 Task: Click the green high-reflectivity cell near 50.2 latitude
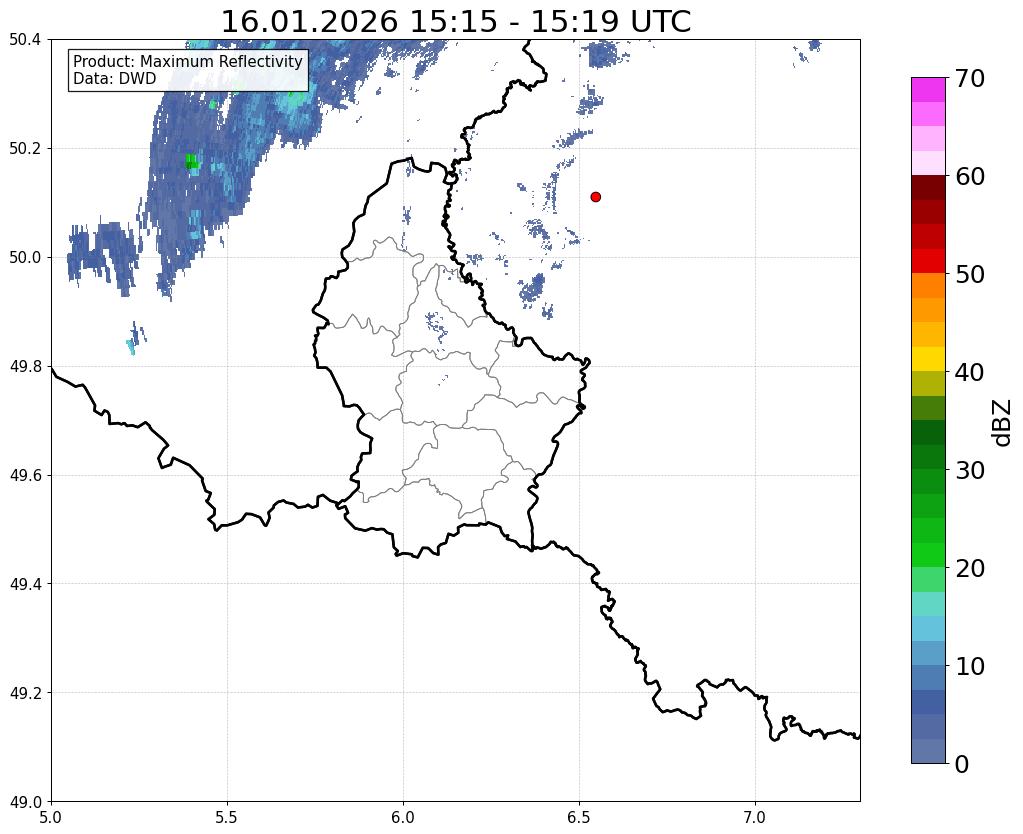pos(191,161)
